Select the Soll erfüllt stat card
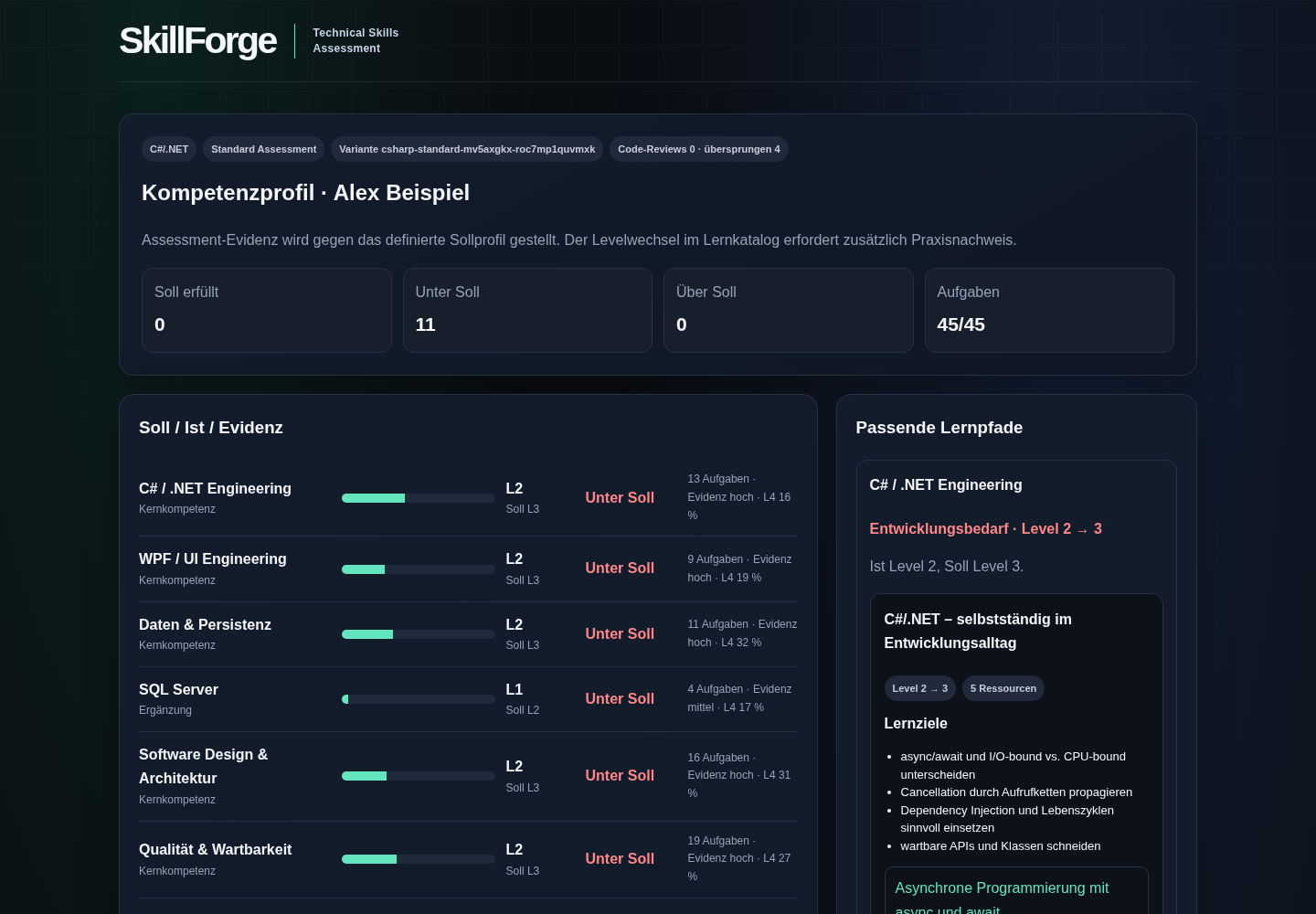 click(x=267, y=310)
